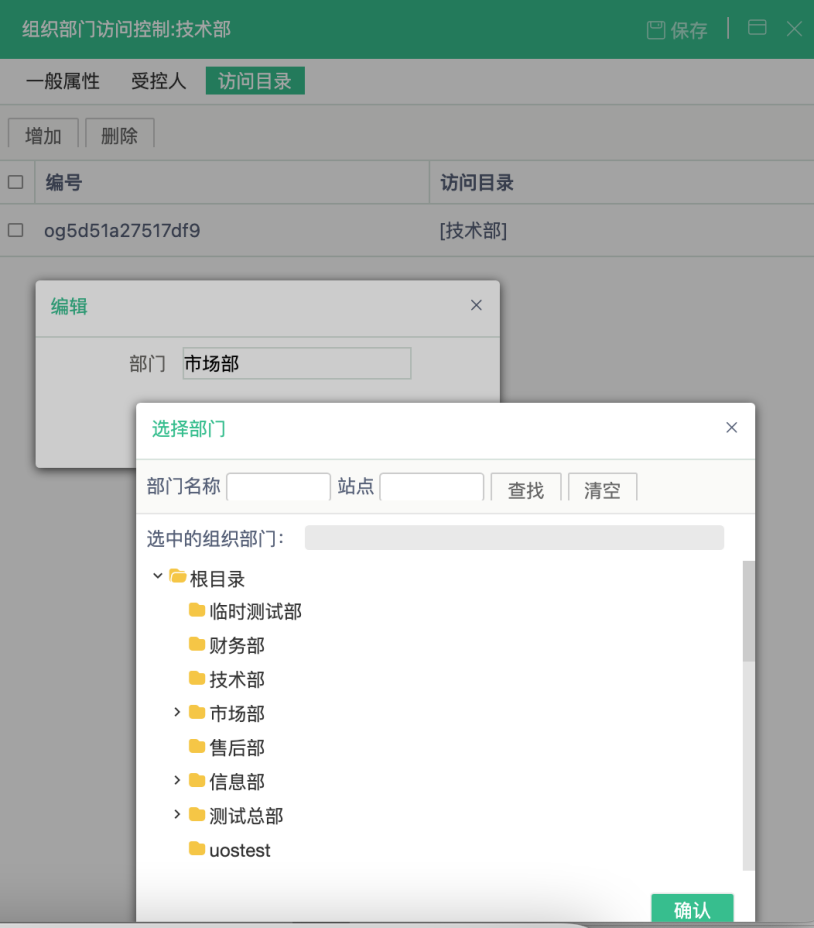Click the 财务部 folder icon
814x928 pixels.
pos(197,645)
